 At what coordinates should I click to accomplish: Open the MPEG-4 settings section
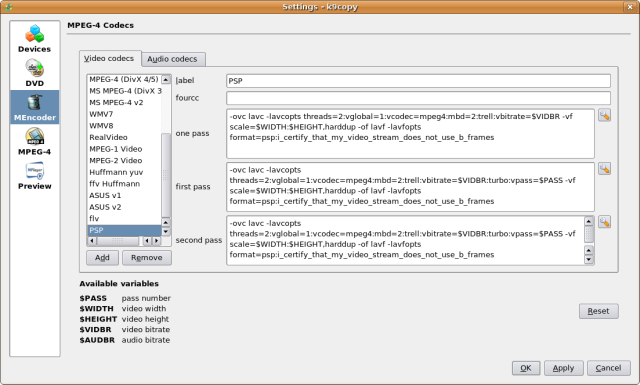(35, 142)
